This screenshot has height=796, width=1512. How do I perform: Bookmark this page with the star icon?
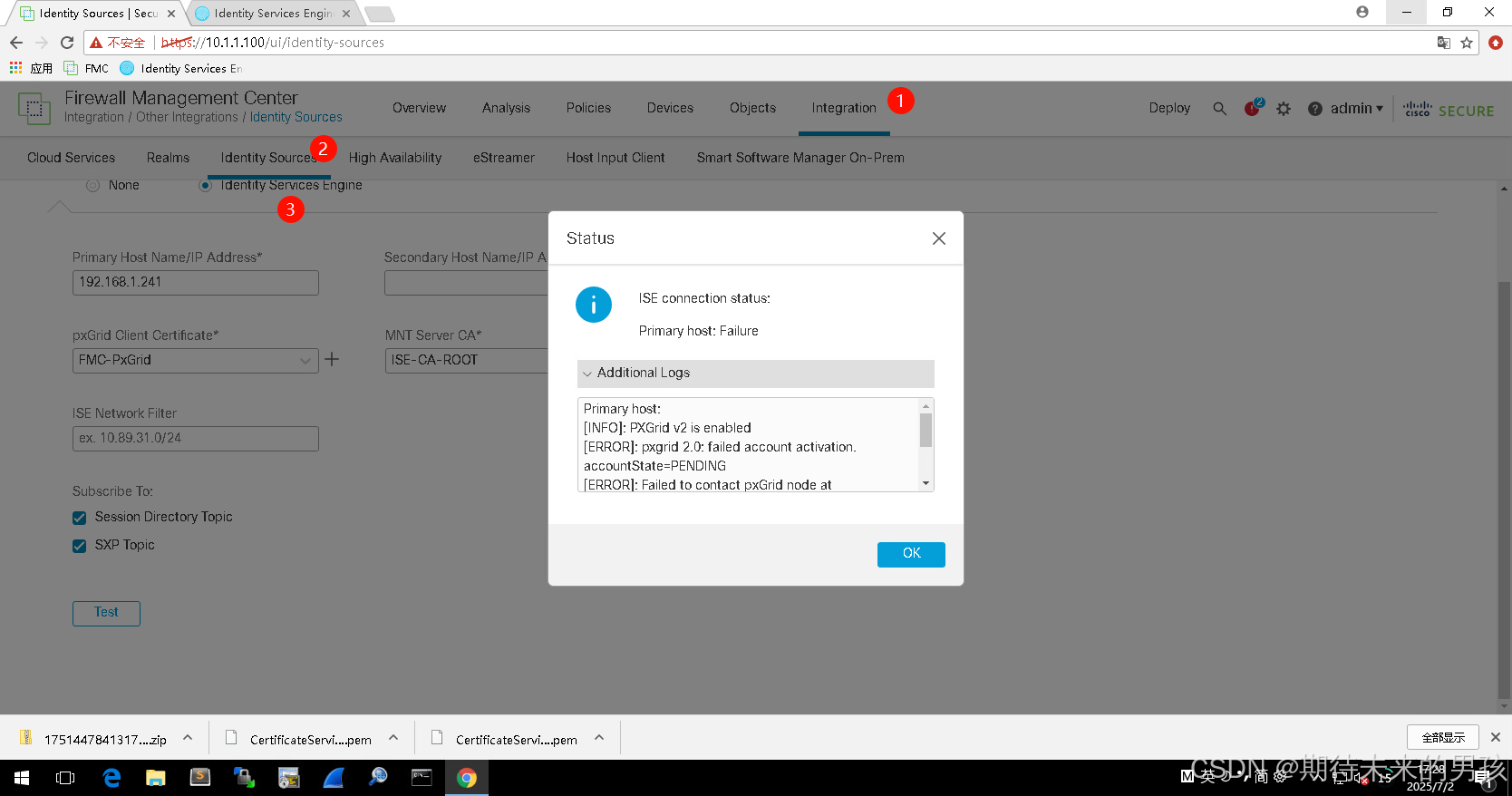pos(1467,43)
